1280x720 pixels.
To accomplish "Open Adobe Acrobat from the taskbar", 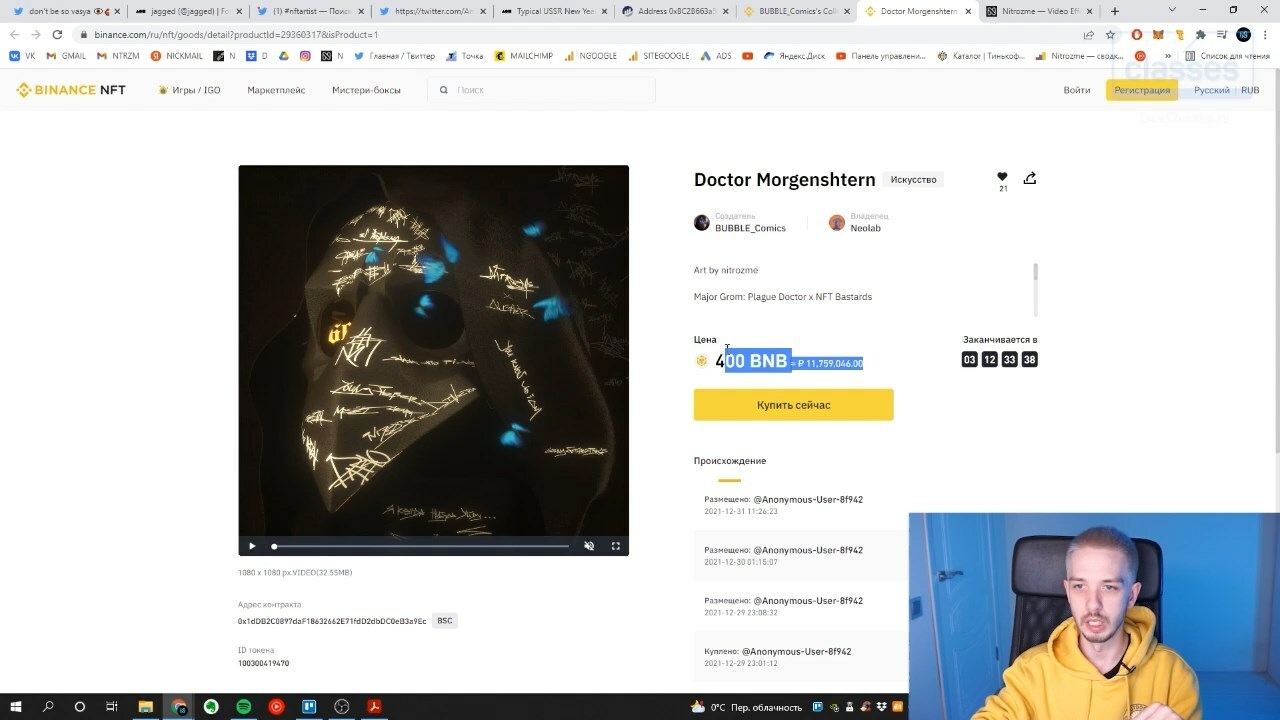I will [374, 706].
